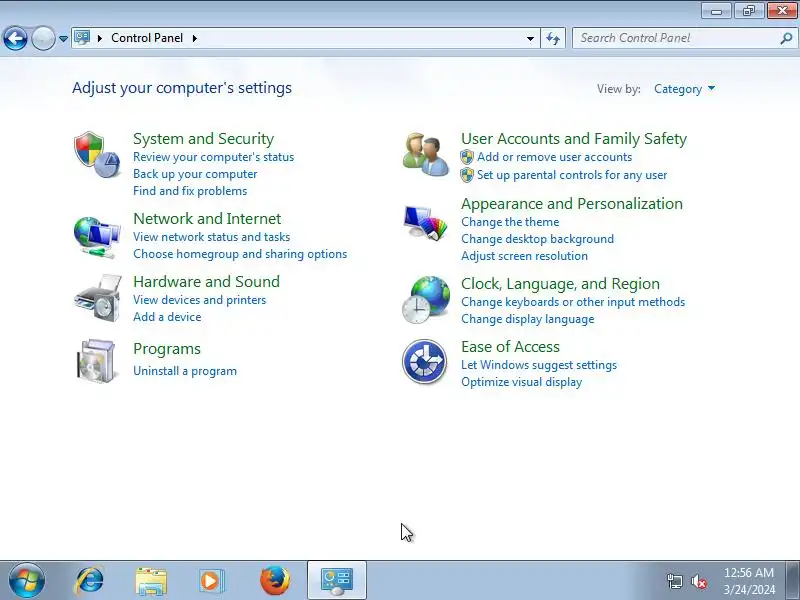Image resolution: width=800 pixels, height=600 pixels.
Task: Click Let Windows suggest settings
Action: (x=539, y=365)
